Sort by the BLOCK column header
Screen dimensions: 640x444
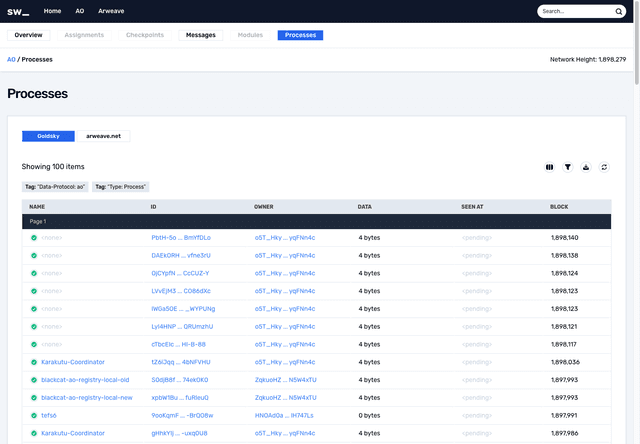point(559,207)
